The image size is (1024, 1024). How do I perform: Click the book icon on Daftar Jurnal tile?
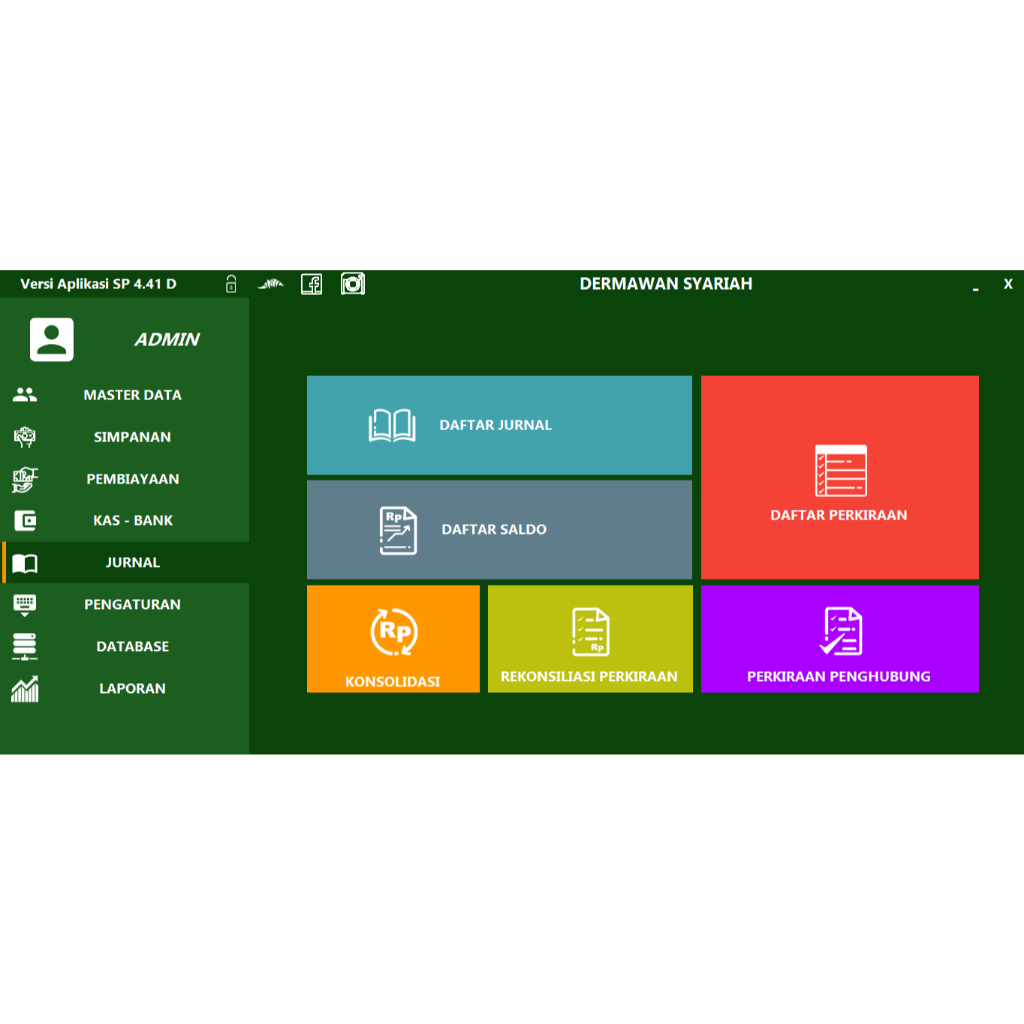[392, 426]
